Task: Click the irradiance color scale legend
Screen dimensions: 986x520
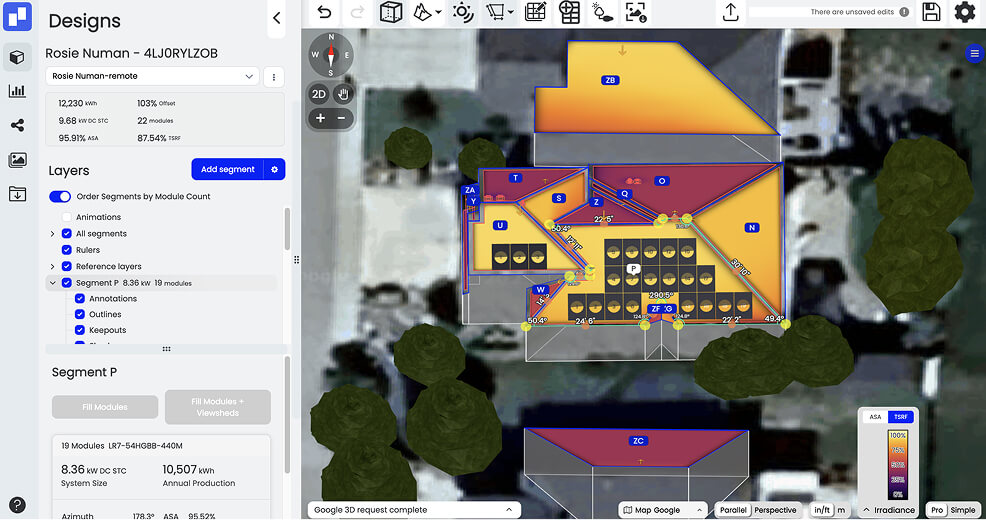Action: point(897,465)
